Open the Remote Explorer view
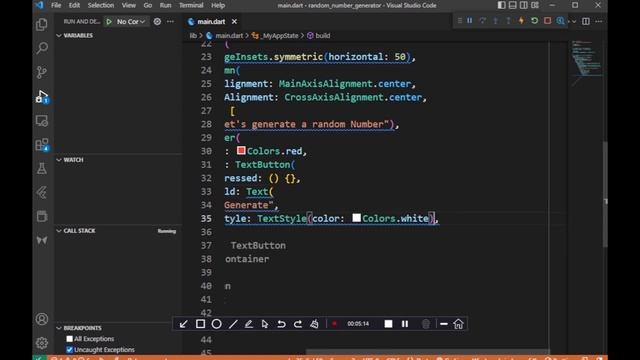The image size is (640, 360). (42, 121)
